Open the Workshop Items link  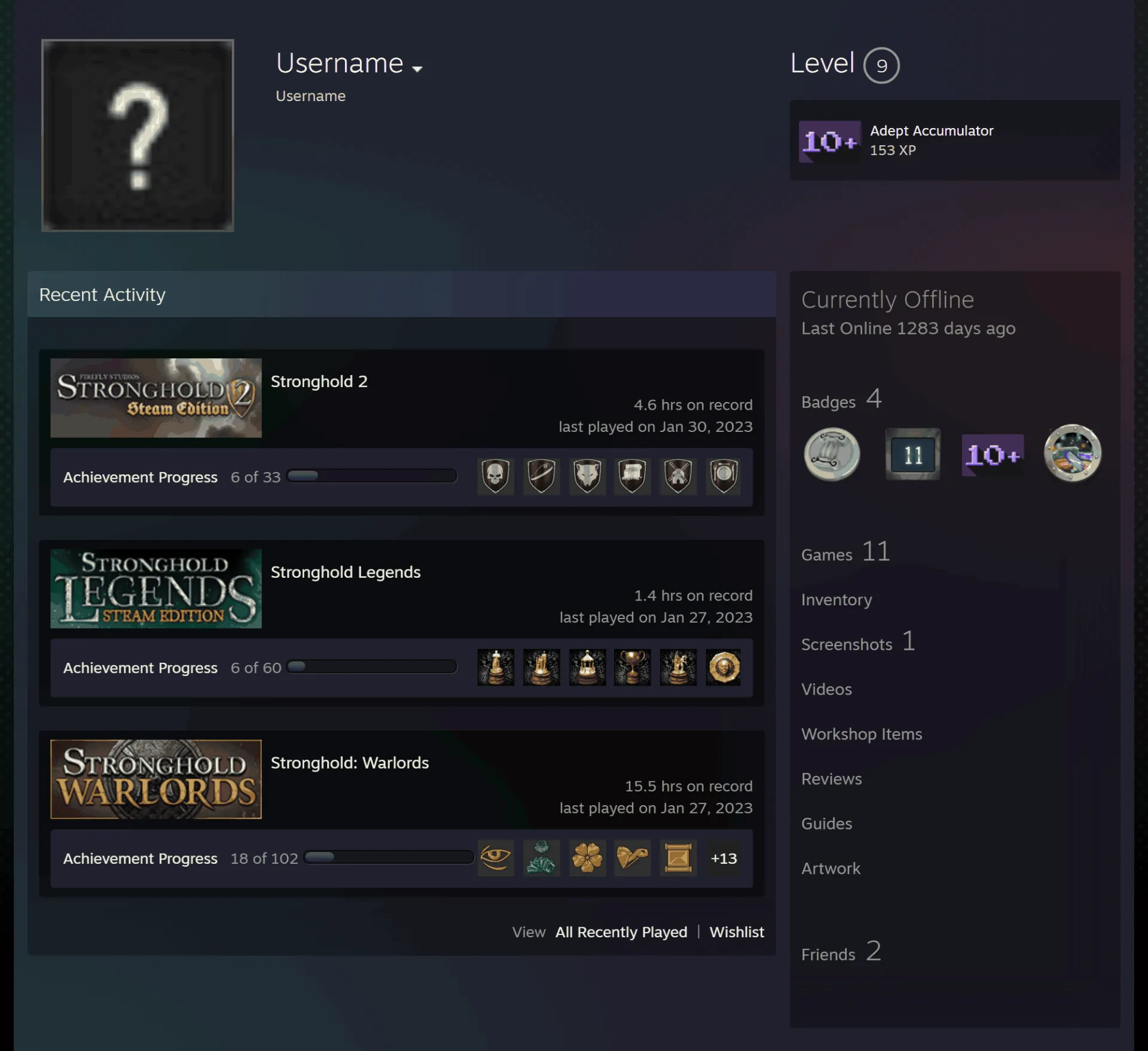pyautogui.click(x=862, y=734)
